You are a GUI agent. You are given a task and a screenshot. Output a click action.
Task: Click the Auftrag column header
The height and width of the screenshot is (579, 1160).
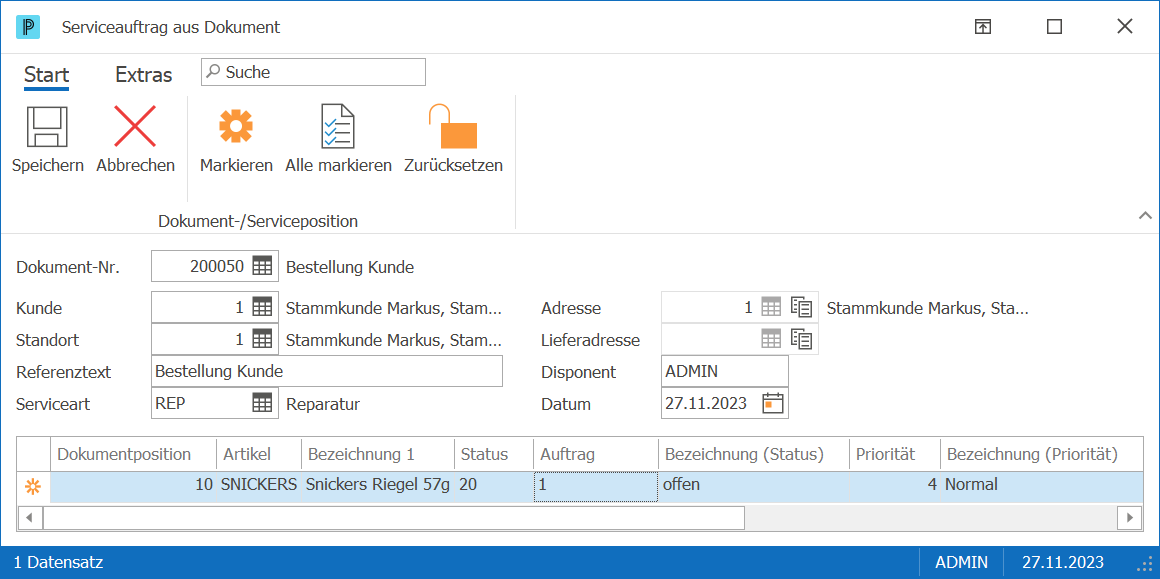point(596,453)
